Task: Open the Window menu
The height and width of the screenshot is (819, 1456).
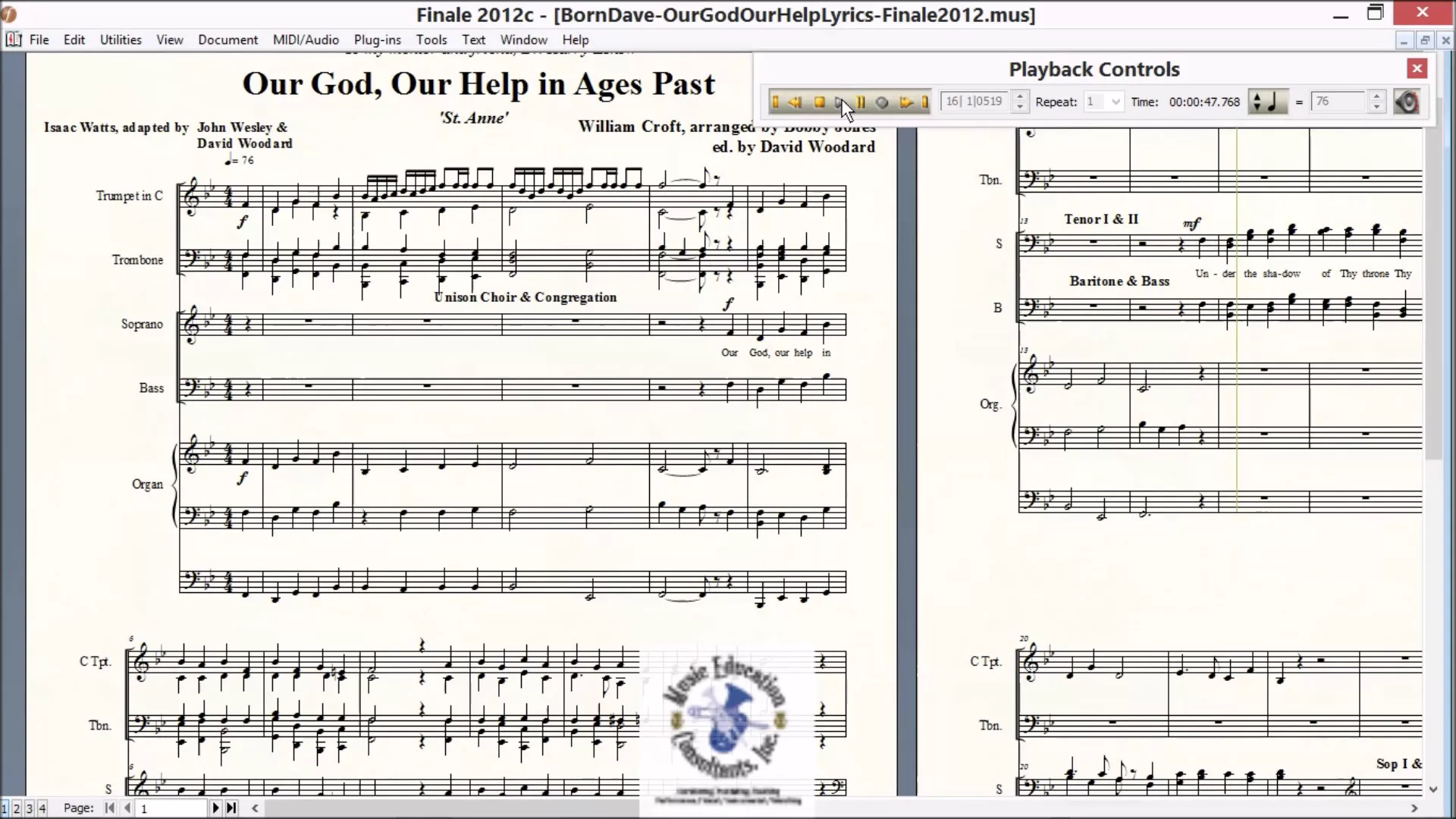Action: (523, 39)
